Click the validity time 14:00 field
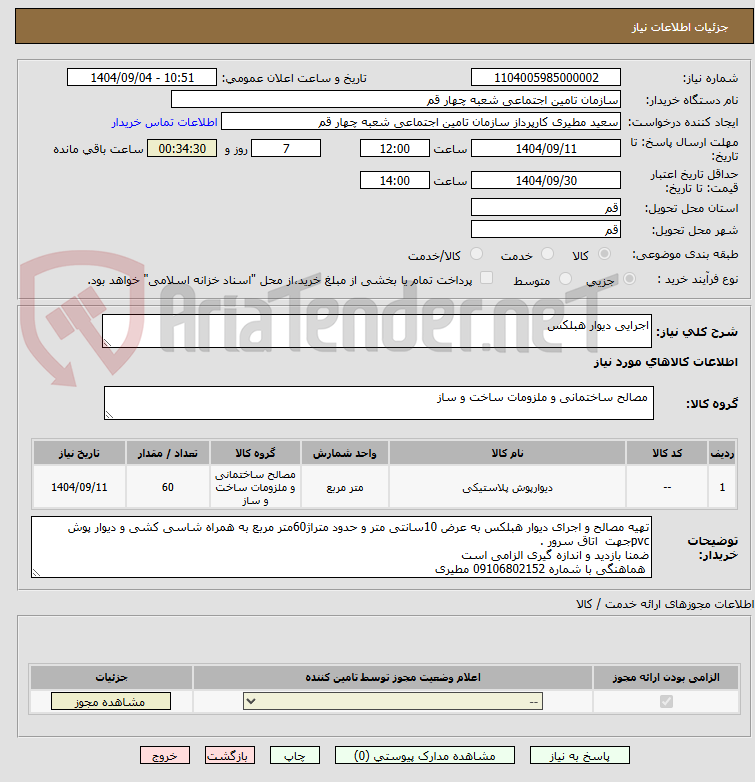The height and width of the screenshot is (782, 755). pyautogui.click(x=394, y=181)
